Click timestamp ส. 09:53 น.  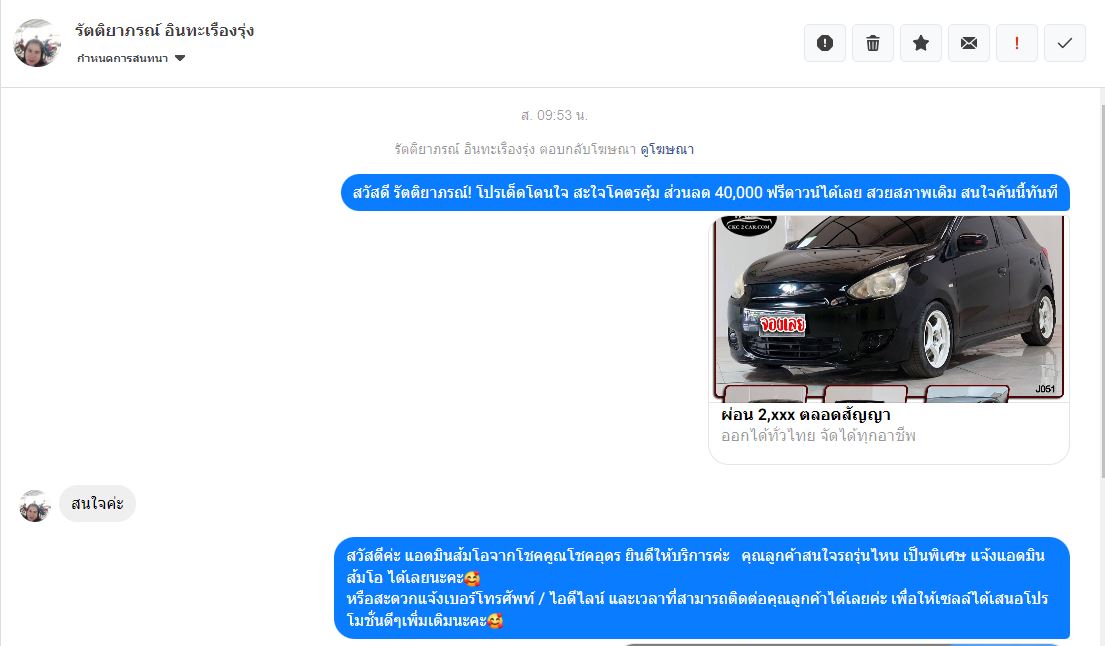click(x=554, y=115)
